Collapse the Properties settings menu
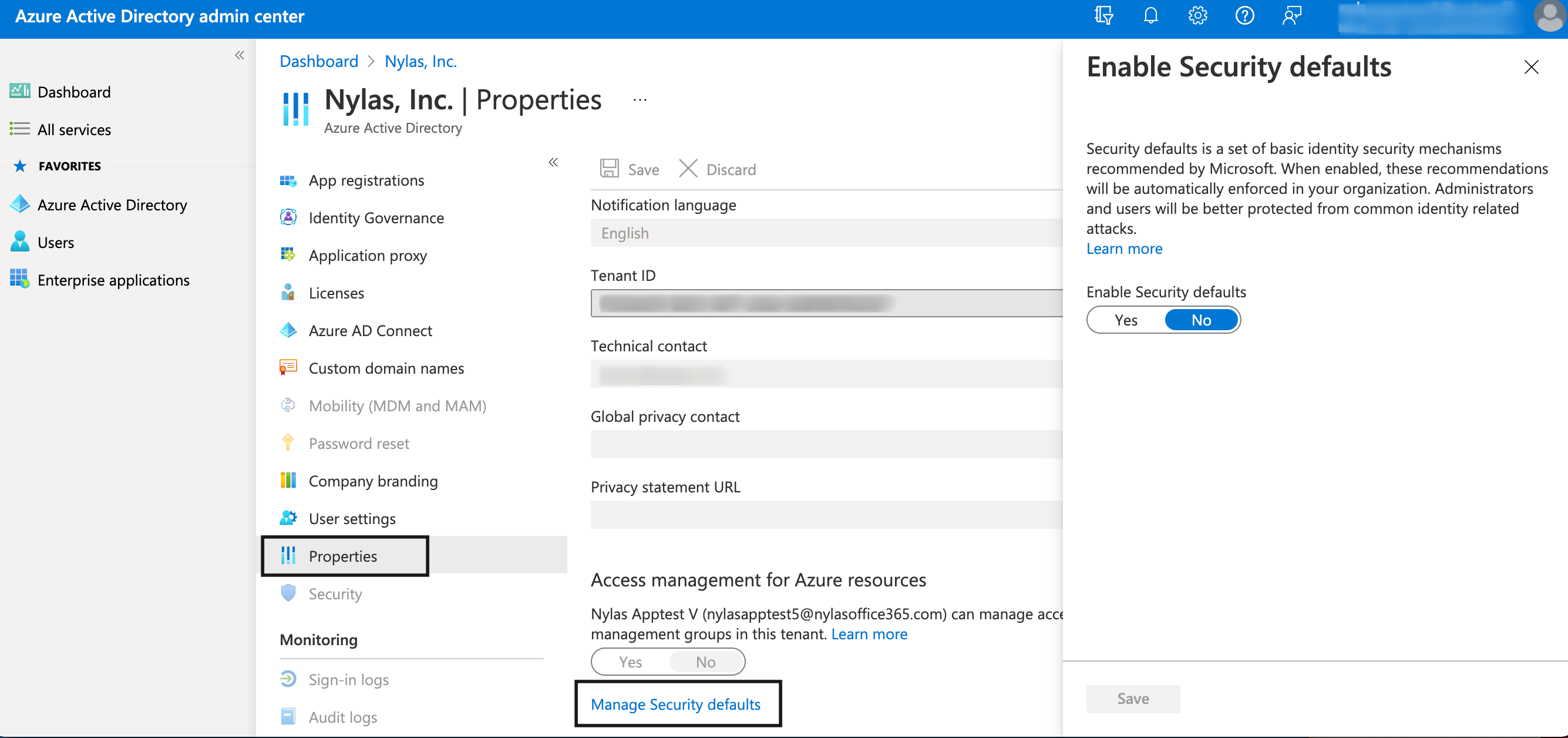1568x738 pixels. click(553, 162)
